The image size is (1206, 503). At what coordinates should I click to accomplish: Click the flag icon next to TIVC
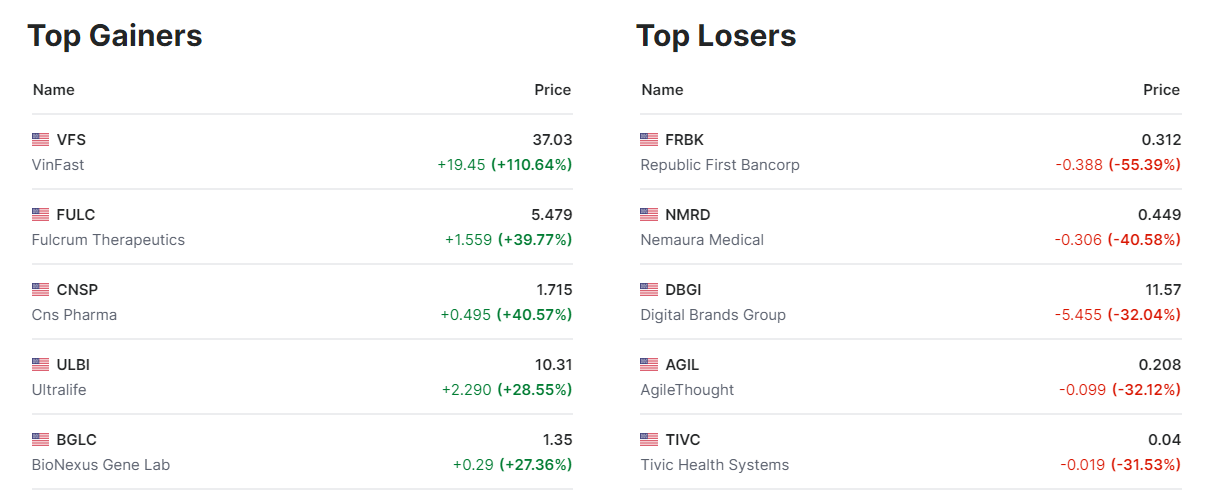point(649,440)
